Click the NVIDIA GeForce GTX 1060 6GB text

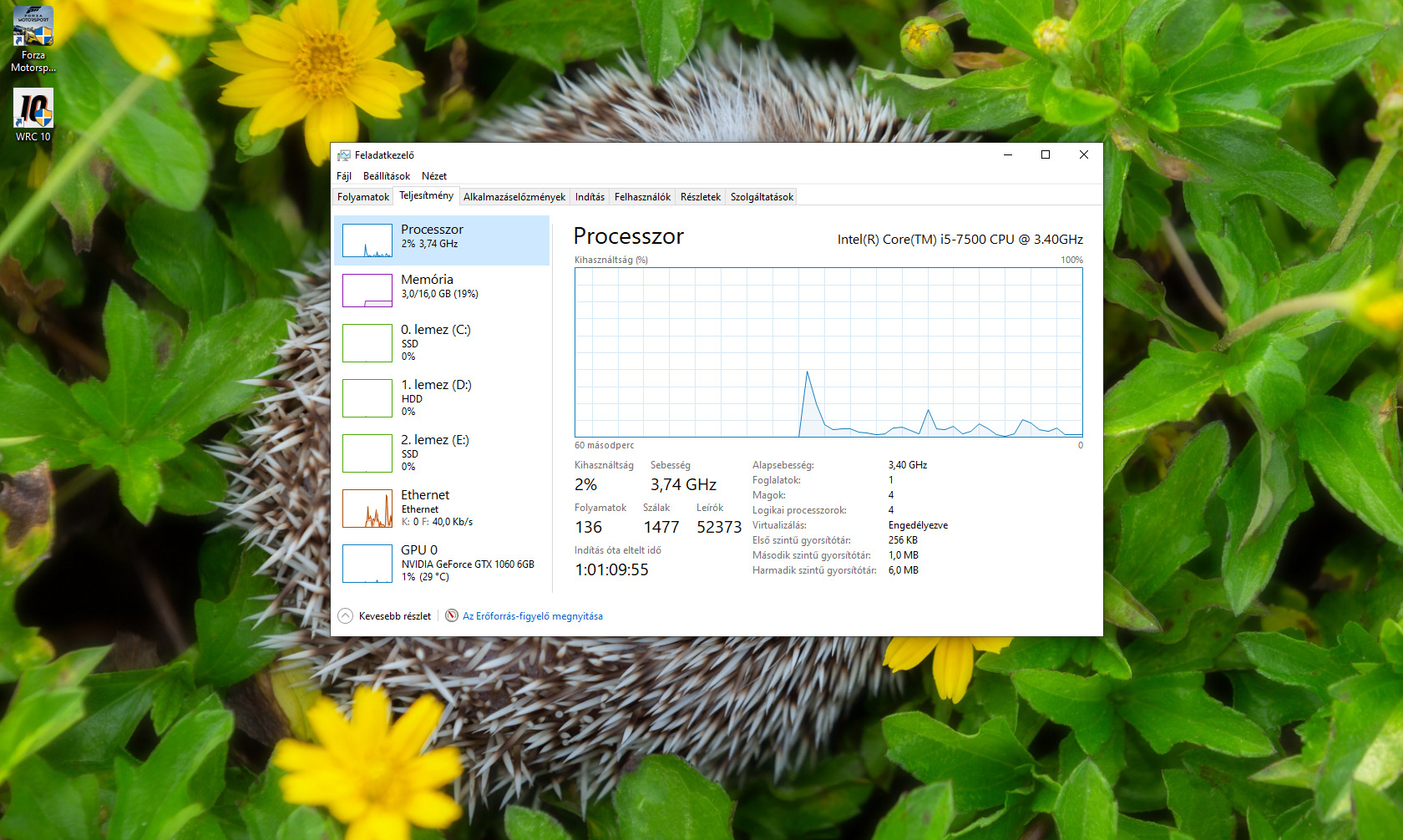[468, 564]
